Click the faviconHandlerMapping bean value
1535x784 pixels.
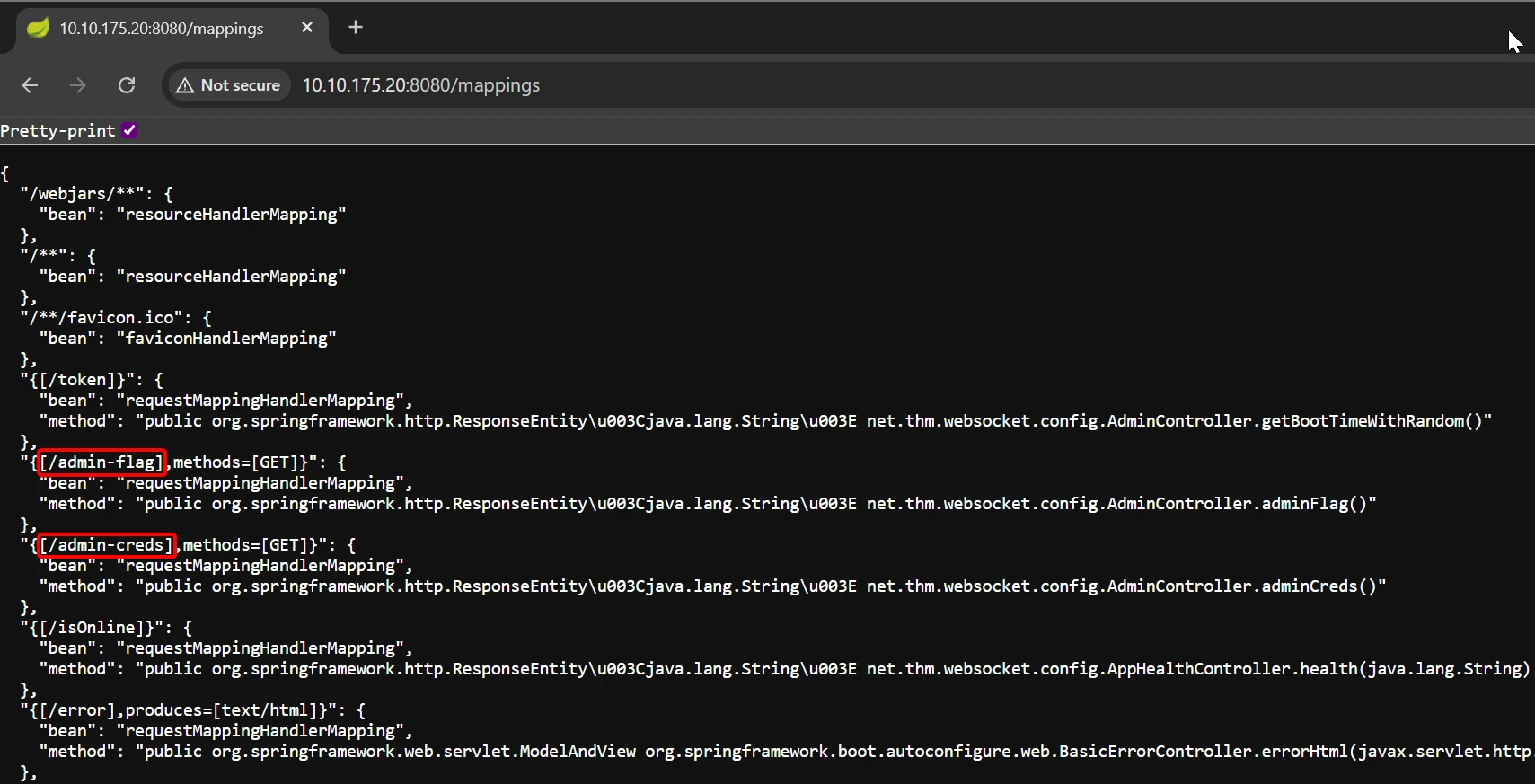(226, 339)
